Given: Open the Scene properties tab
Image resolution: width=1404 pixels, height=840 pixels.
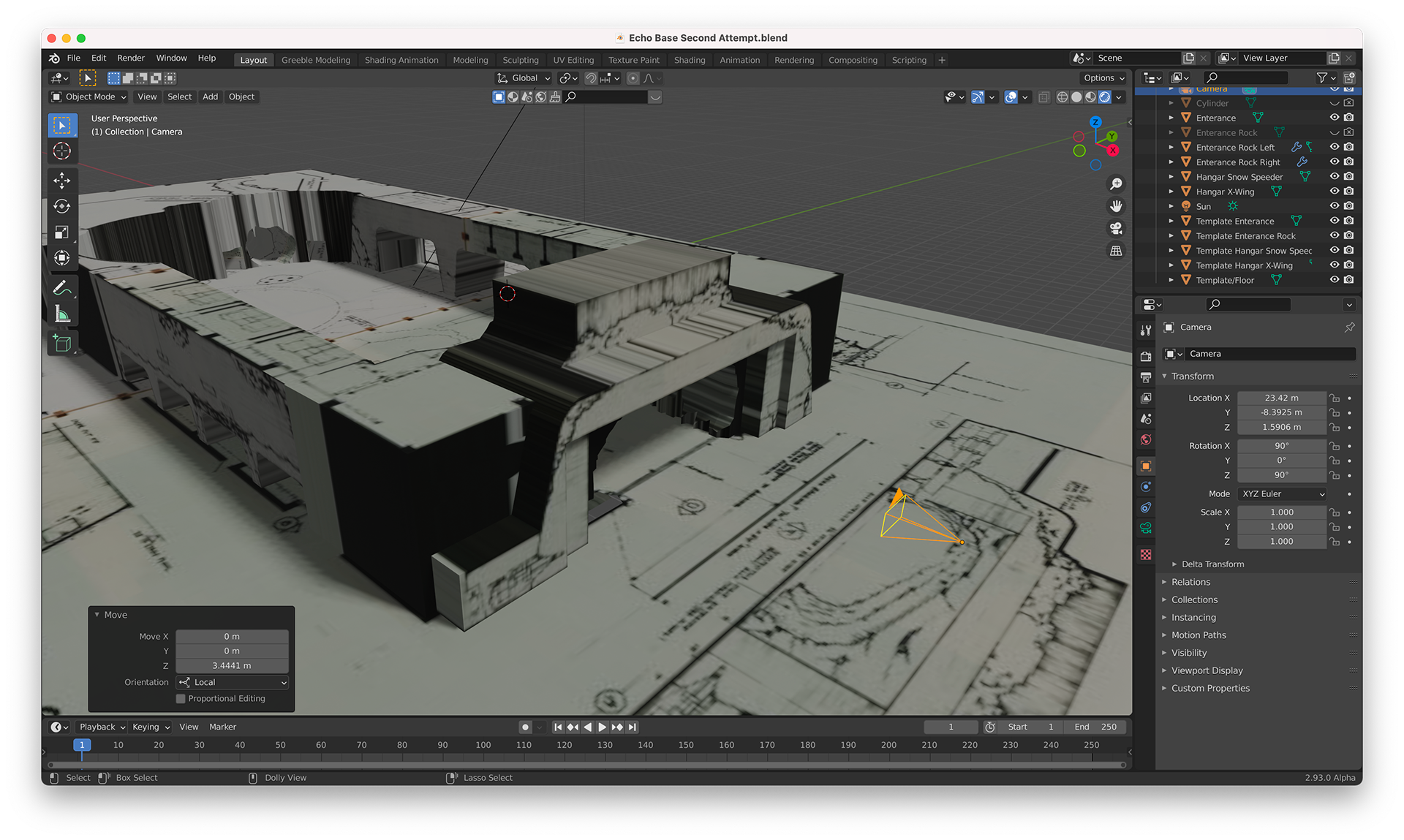Looking at the screenshot, I should click(1146, 419).
